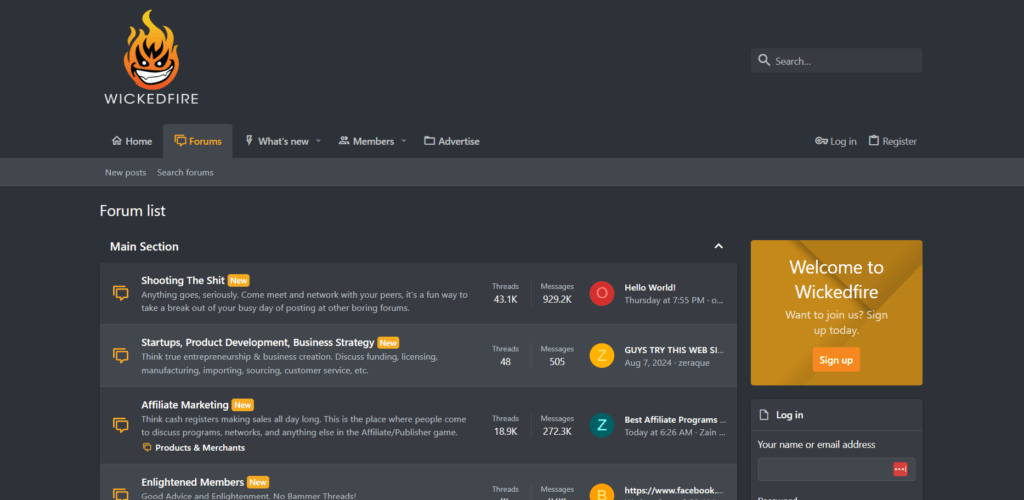Click the zeraque username link
Viewport: 1024px width, 500px height.
[693, 362]
